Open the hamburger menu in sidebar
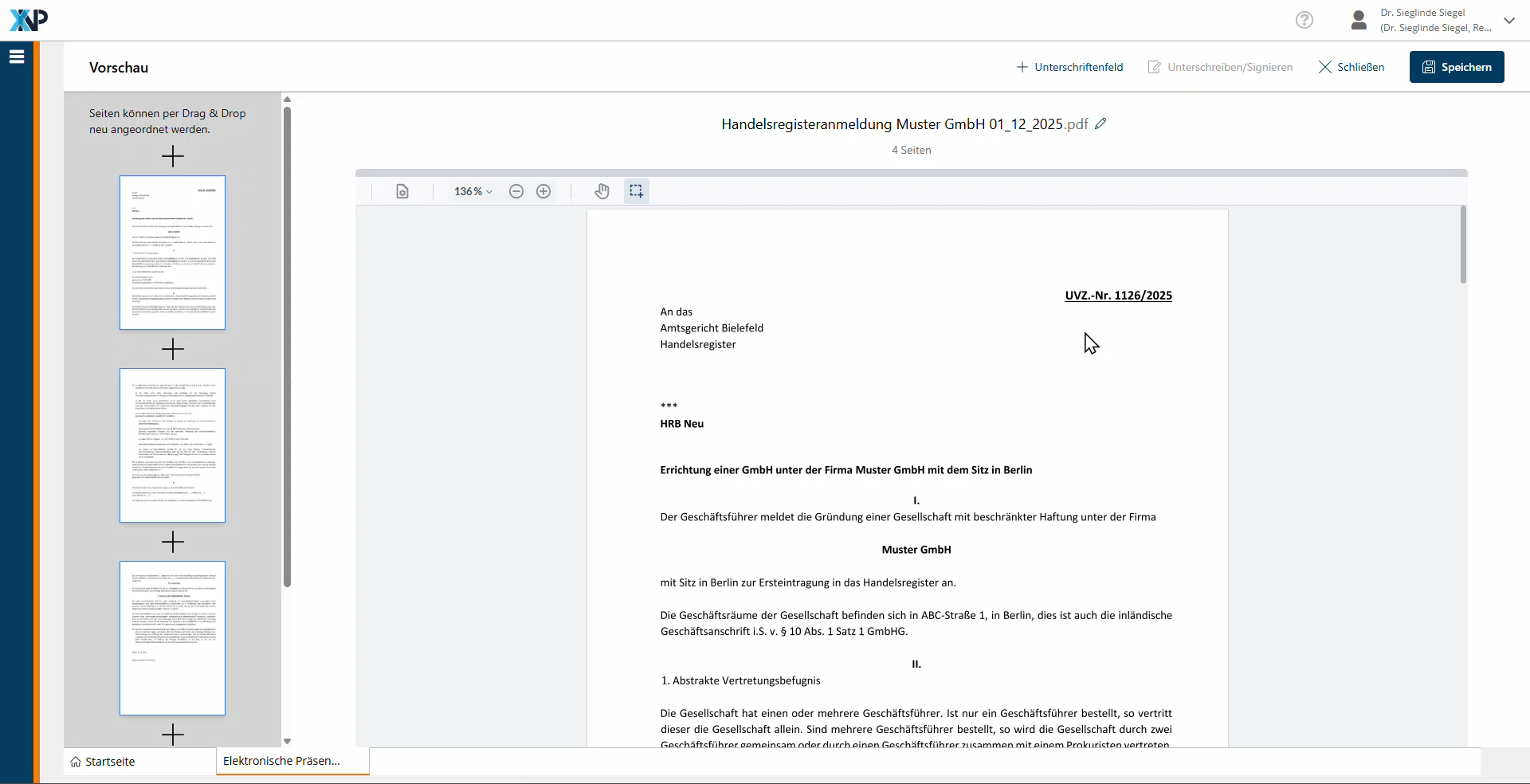This screenshot has height=784, width=1530. tap(17, 57)
